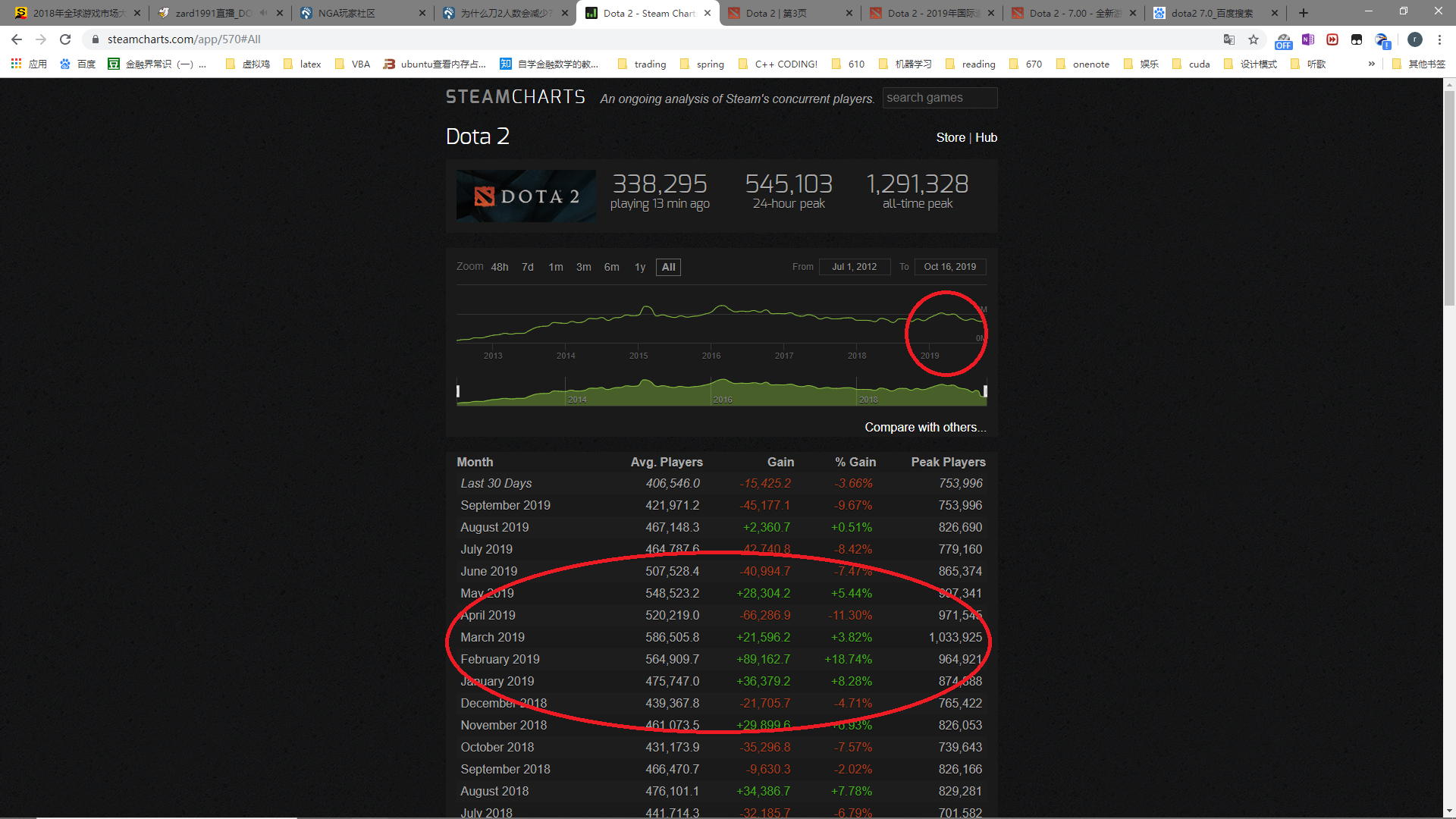Image resolution: width=1456 pixels, height=819 pixels.
Task: Grab the left navigator range handle
Action: point(458,391)
